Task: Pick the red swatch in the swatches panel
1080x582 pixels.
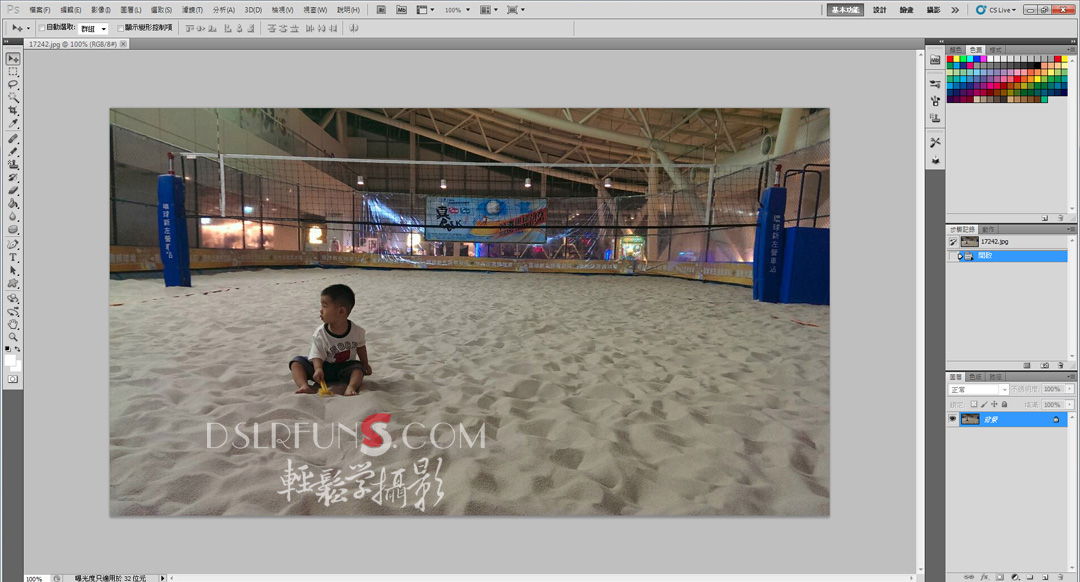Action: 950,59
